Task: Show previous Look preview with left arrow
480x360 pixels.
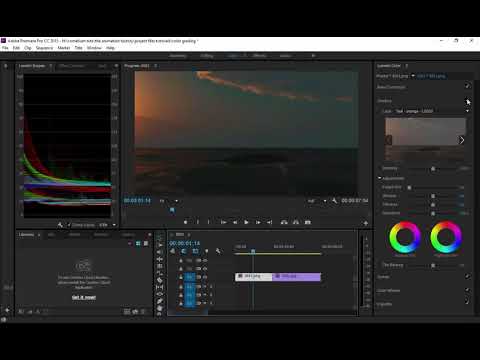Action: [389, 140]
